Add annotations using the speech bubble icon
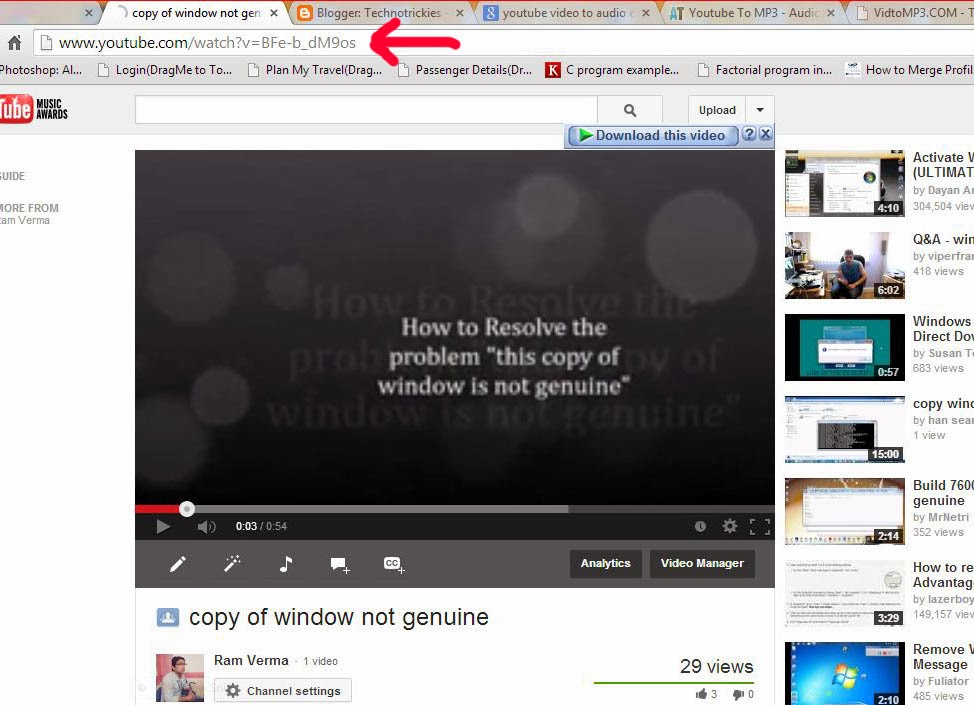The width and height of the screenshot is (974, 705). tap(338, 564)
